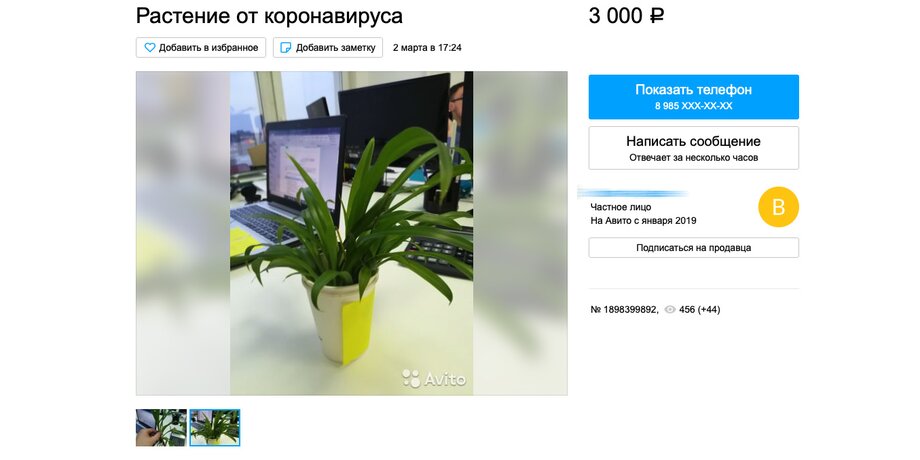Click the listing title about coronavirus plant
Viewport: 920px width, 460px height.
pos(269,16)
